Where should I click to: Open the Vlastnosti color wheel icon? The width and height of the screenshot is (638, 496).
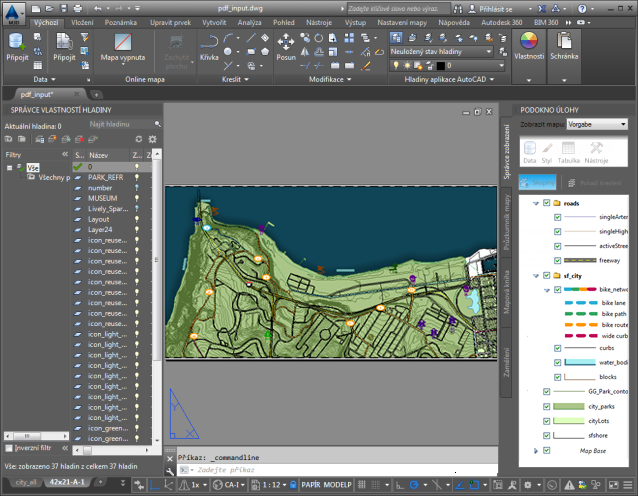(529, 42)
